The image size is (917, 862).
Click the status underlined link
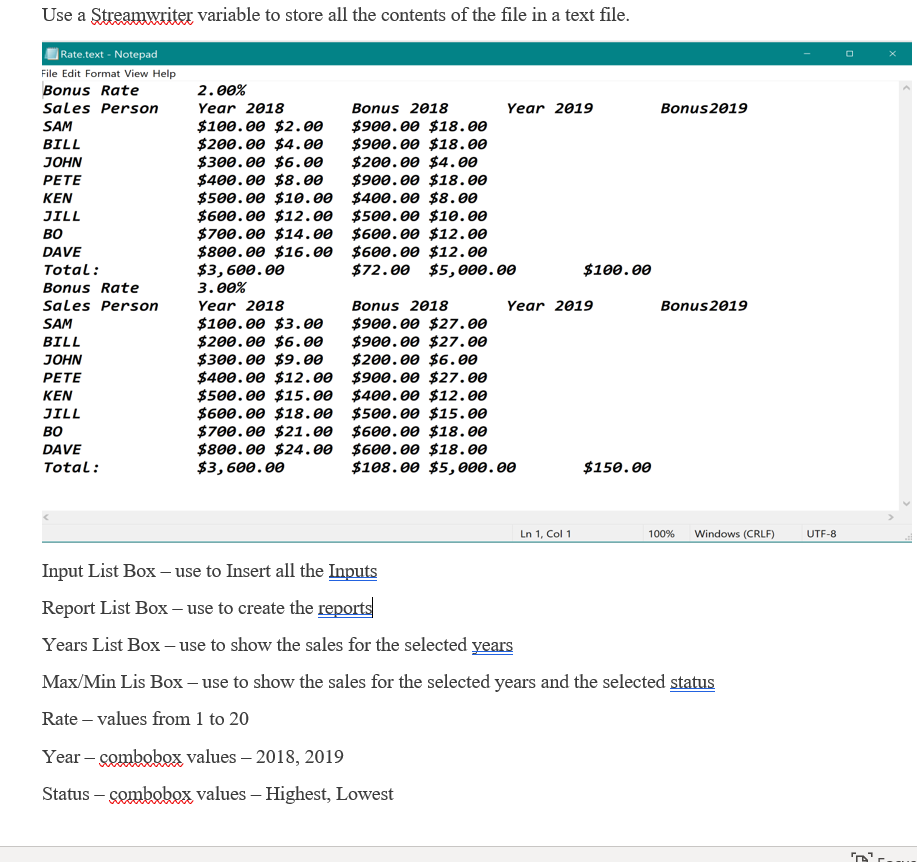coord(693,681)
